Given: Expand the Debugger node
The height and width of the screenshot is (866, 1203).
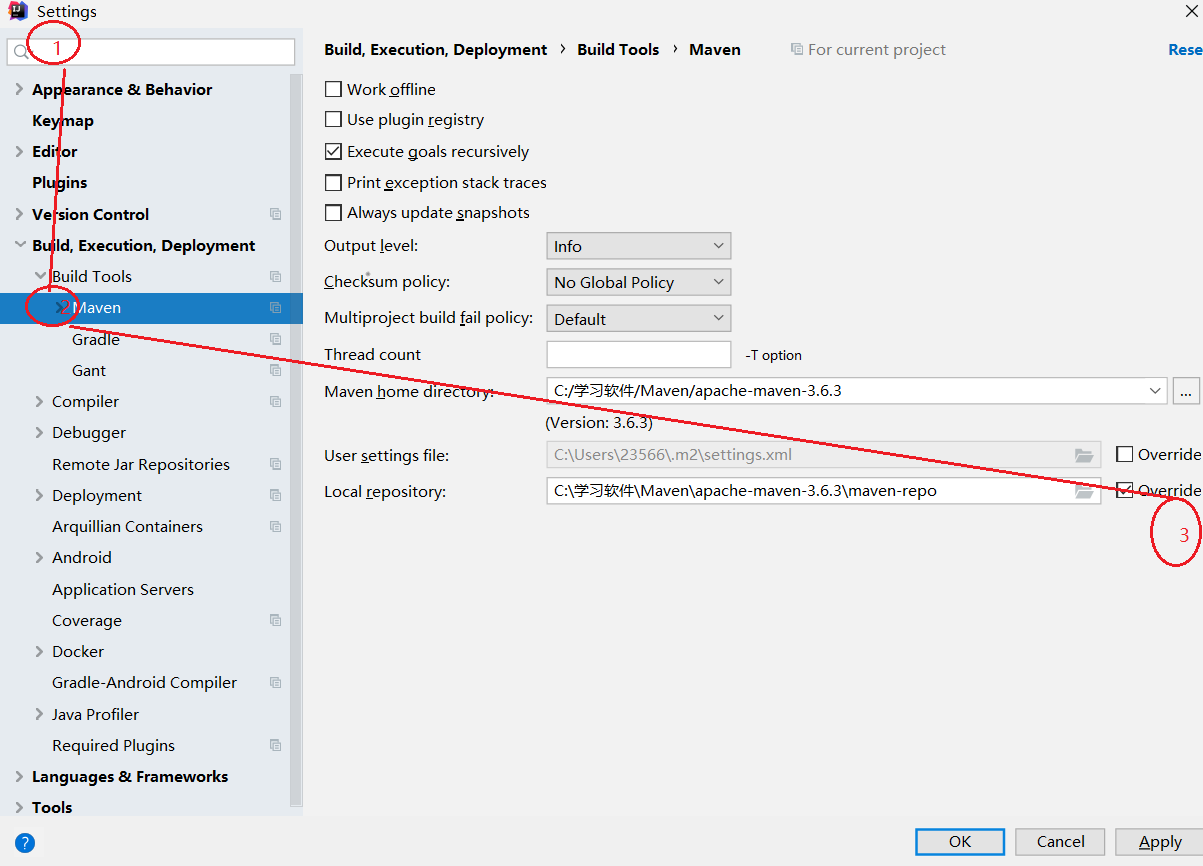Looking at the screenshot, I should (x=40, y=432).
